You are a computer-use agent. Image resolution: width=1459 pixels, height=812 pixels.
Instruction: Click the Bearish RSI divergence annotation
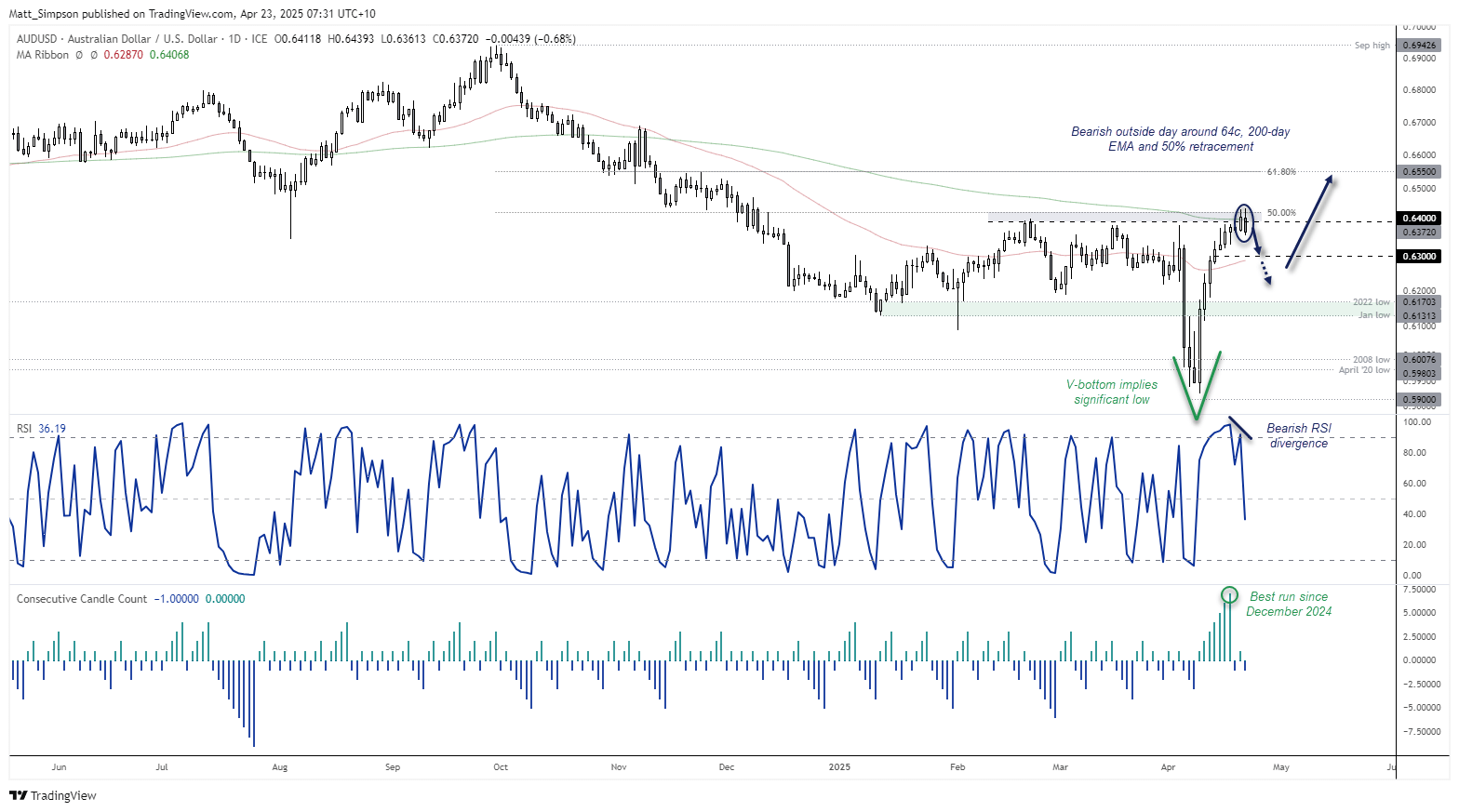[x=1298, y=435]
